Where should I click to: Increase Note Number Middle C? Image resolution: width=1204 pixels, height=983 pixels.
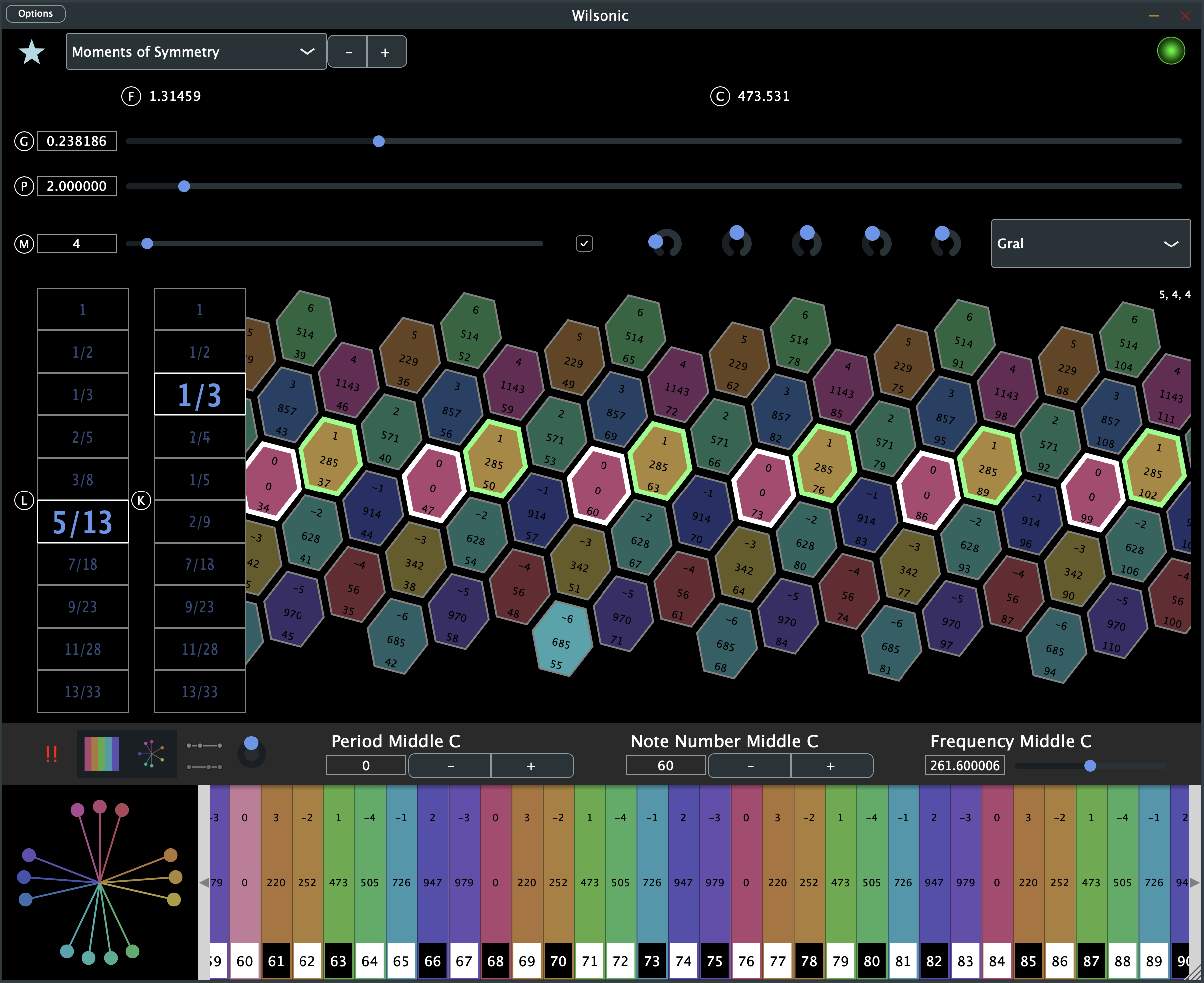831,766
